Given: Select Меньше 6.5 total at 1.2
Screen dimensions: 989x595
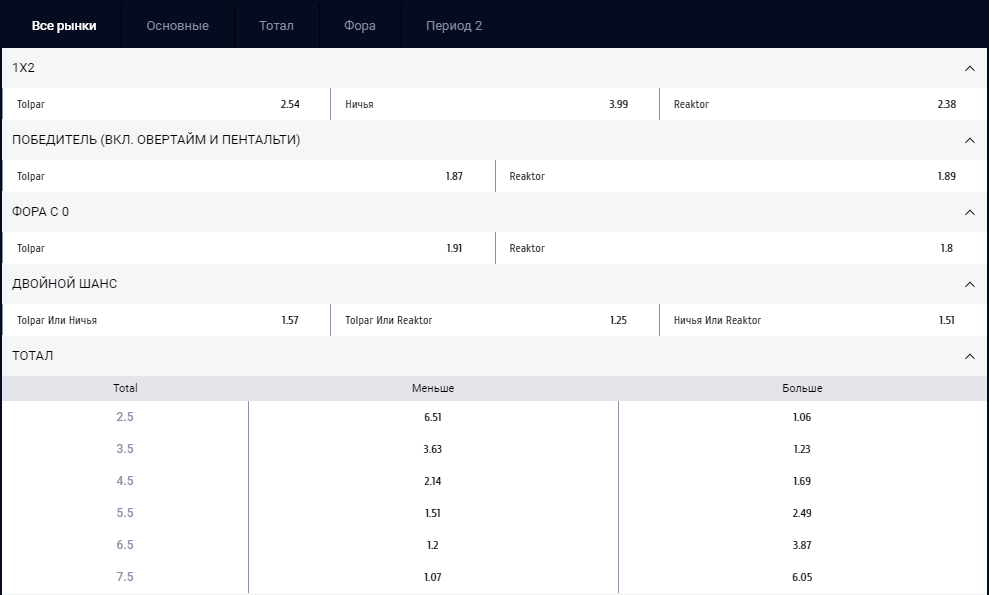Looking at the screenshot, I should 433,545.
